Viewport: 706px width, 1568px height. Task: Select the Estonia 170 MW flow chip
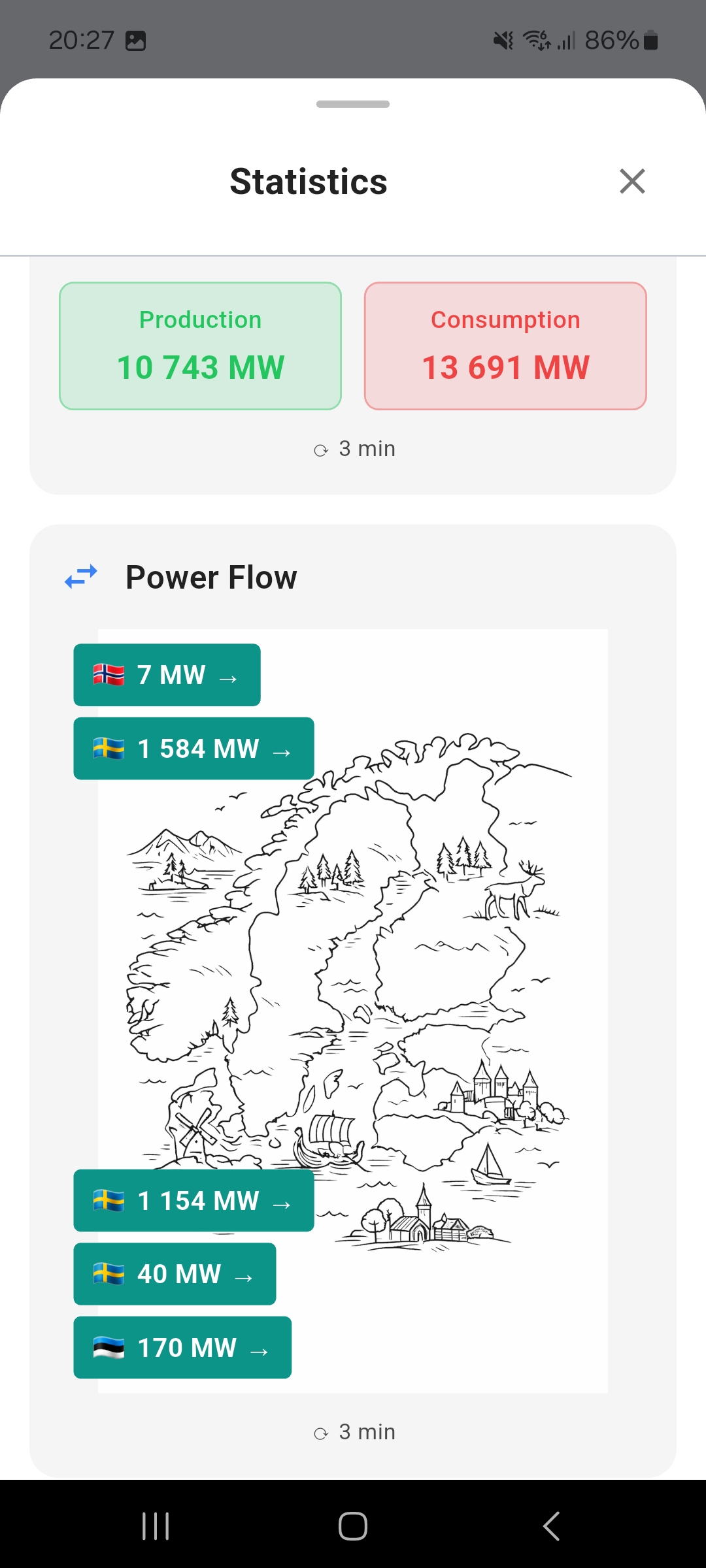click(182, 1348)
